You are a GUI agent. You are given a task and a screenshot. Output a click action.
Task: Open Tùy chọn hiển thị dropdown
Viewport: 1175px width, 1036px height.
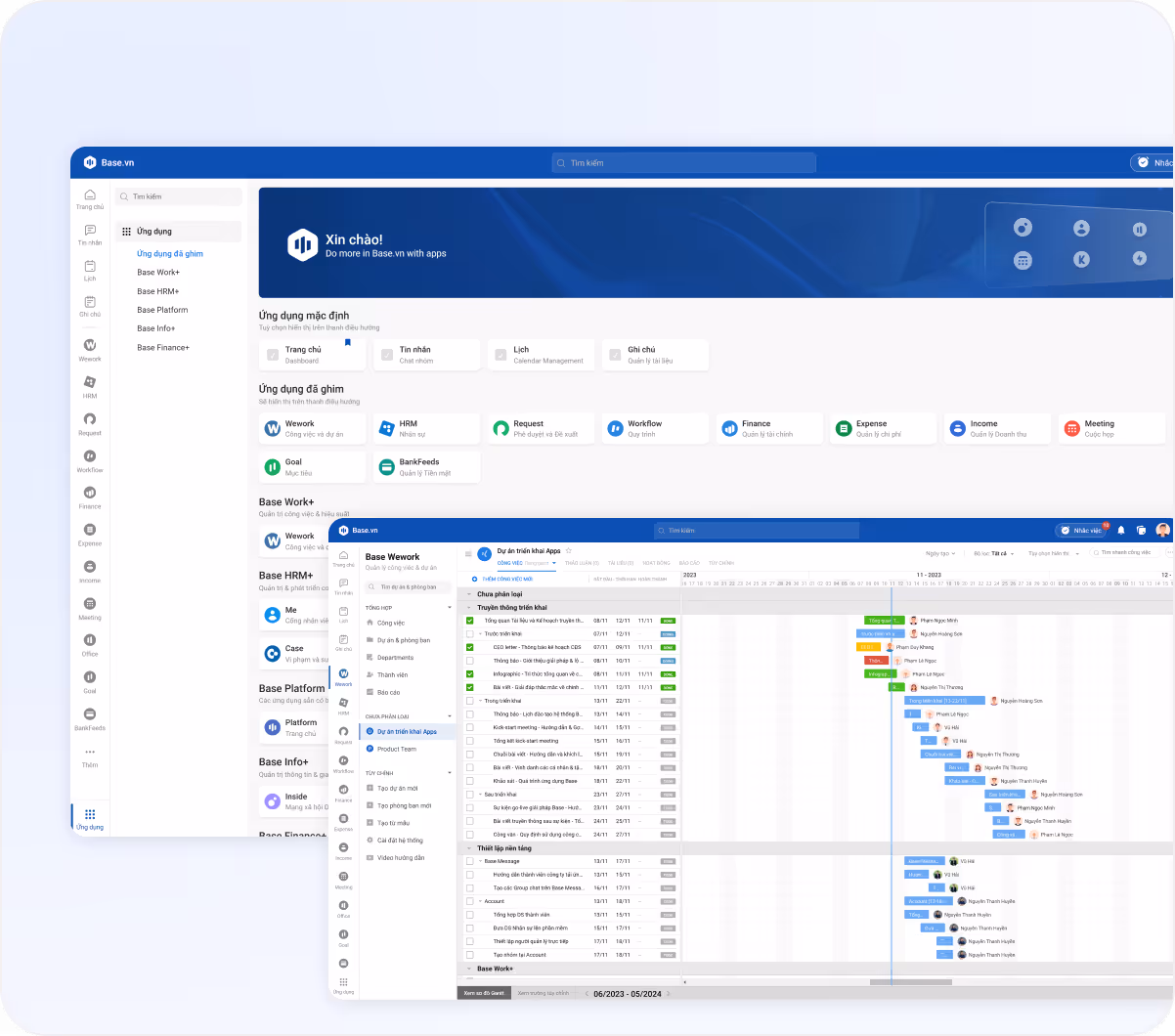1054,553
